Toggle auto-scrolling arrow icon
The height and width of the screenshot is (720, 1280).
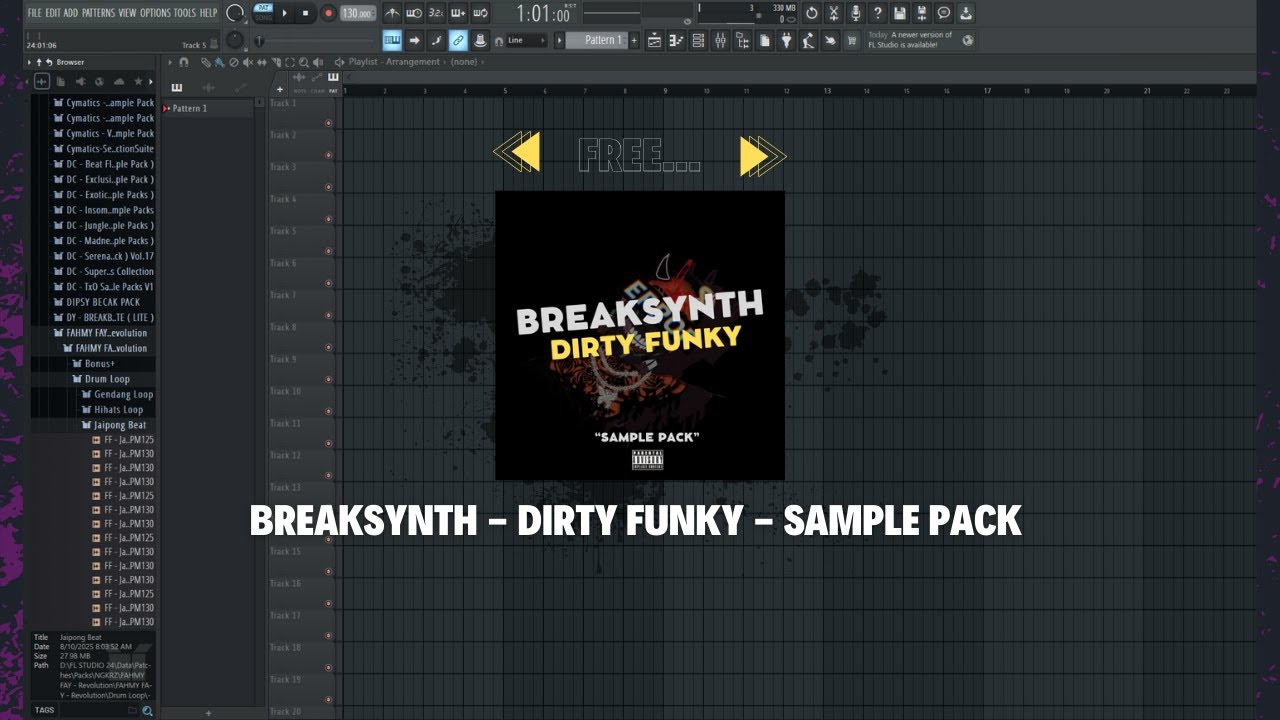[x=414, y=40]
